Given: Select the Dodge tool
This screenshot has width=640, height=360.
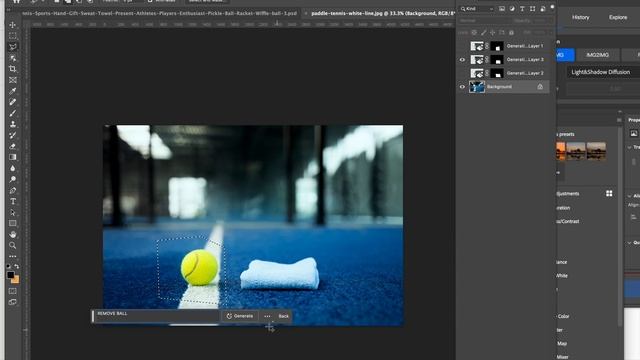Looking at the screenshot, I should (x=13, y=179).
